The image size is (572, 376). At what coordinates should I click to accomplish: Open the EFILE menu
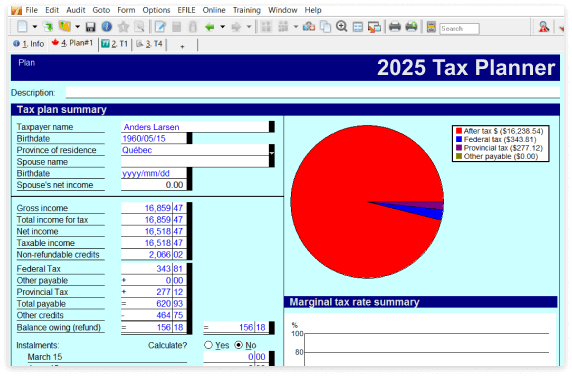coord(186,10)
